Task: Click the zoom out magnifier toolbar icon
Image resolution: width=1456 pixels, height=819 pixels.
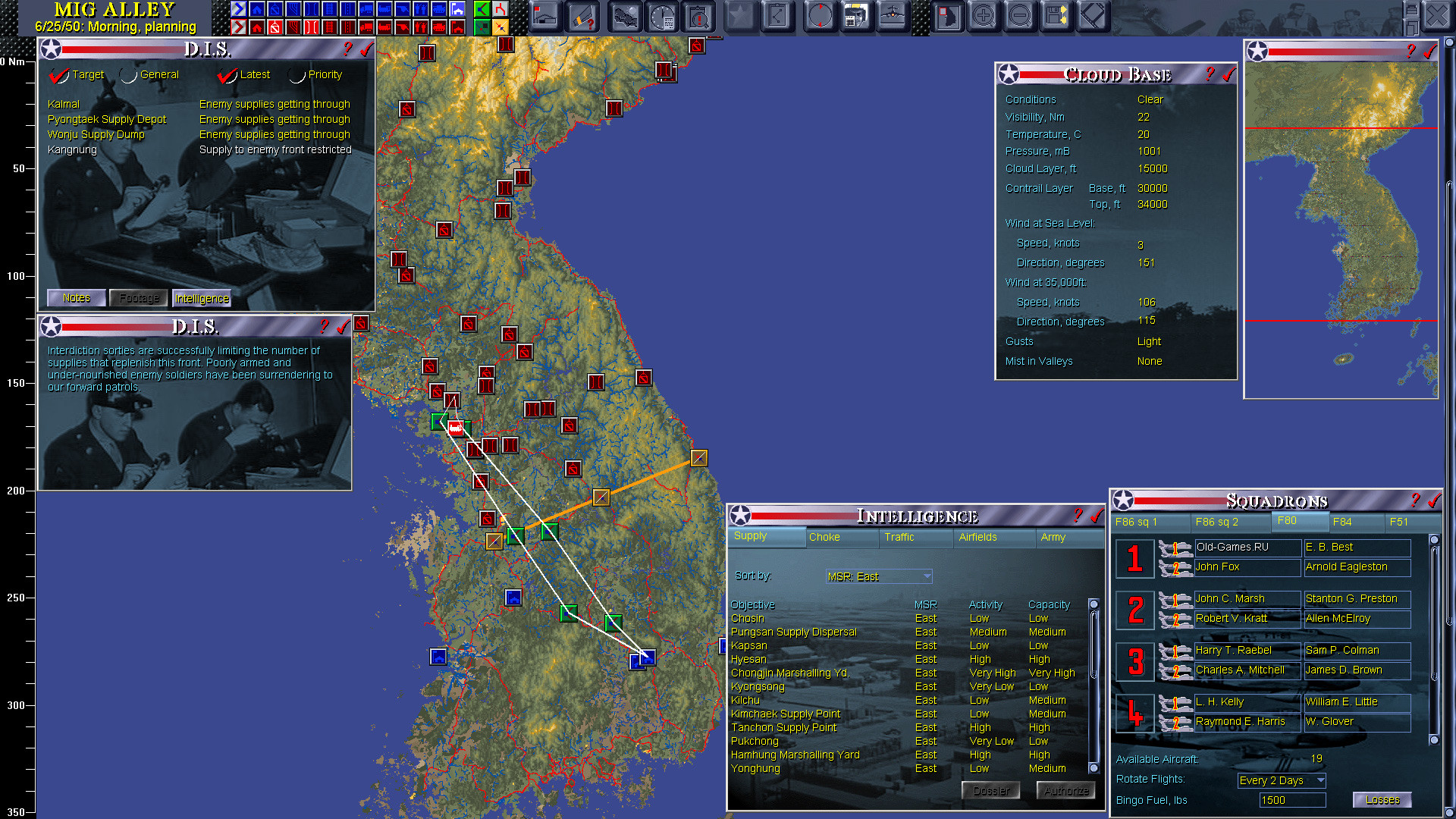Action: (1020, 16)
